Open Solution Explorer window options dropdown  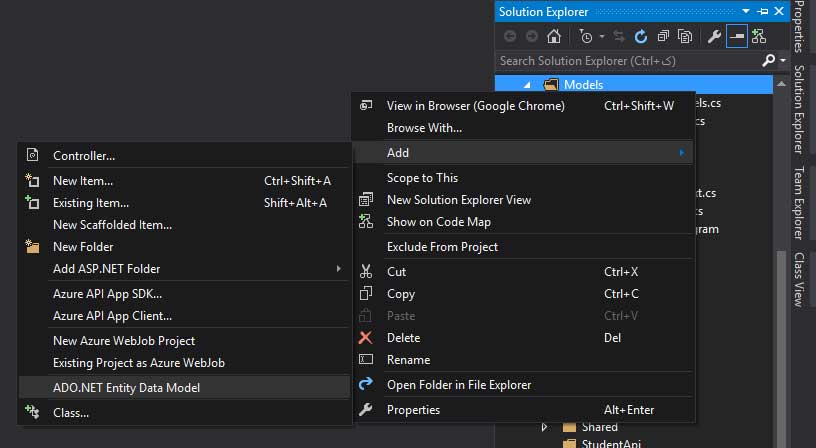pyautogui.click(x=748, y=11)
